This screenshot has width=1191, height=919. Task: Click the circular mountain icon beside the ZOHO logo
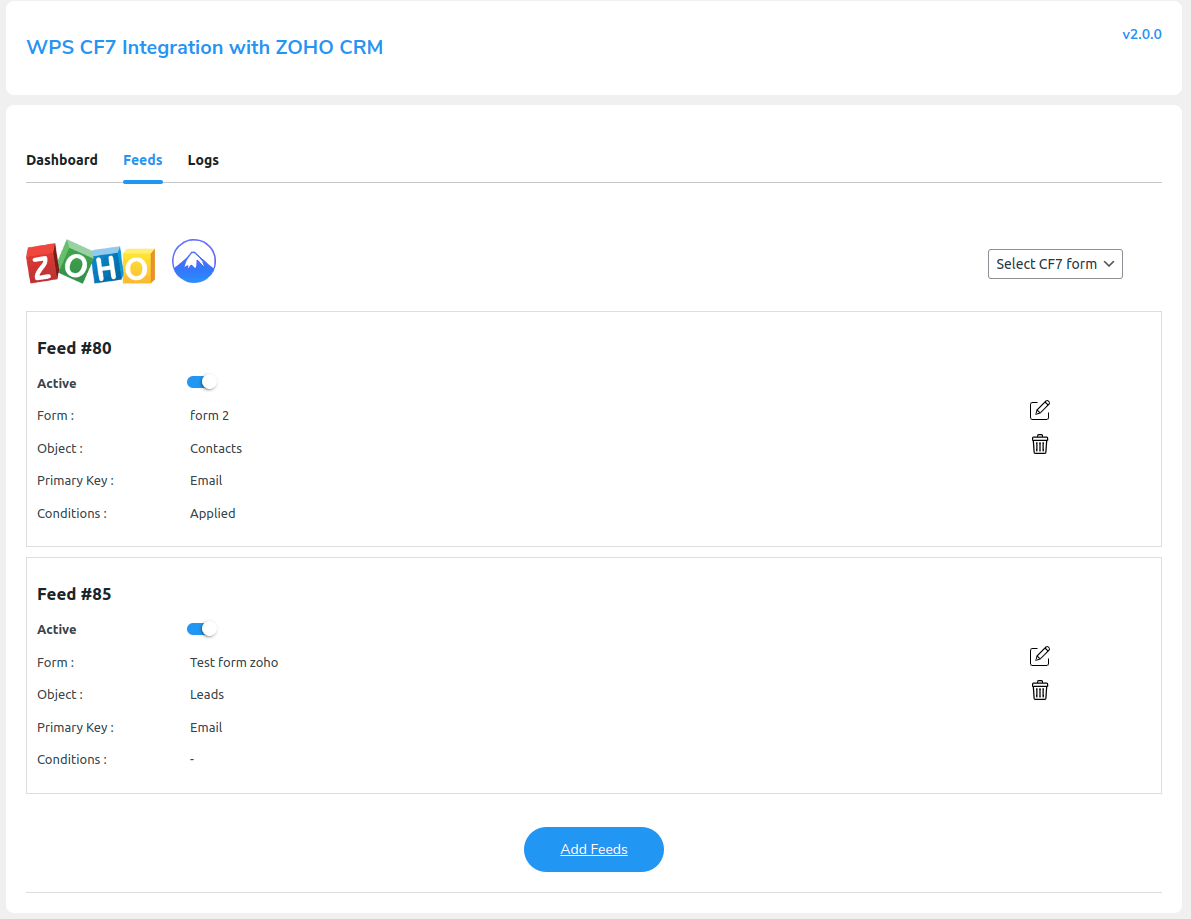pos(193,261)
